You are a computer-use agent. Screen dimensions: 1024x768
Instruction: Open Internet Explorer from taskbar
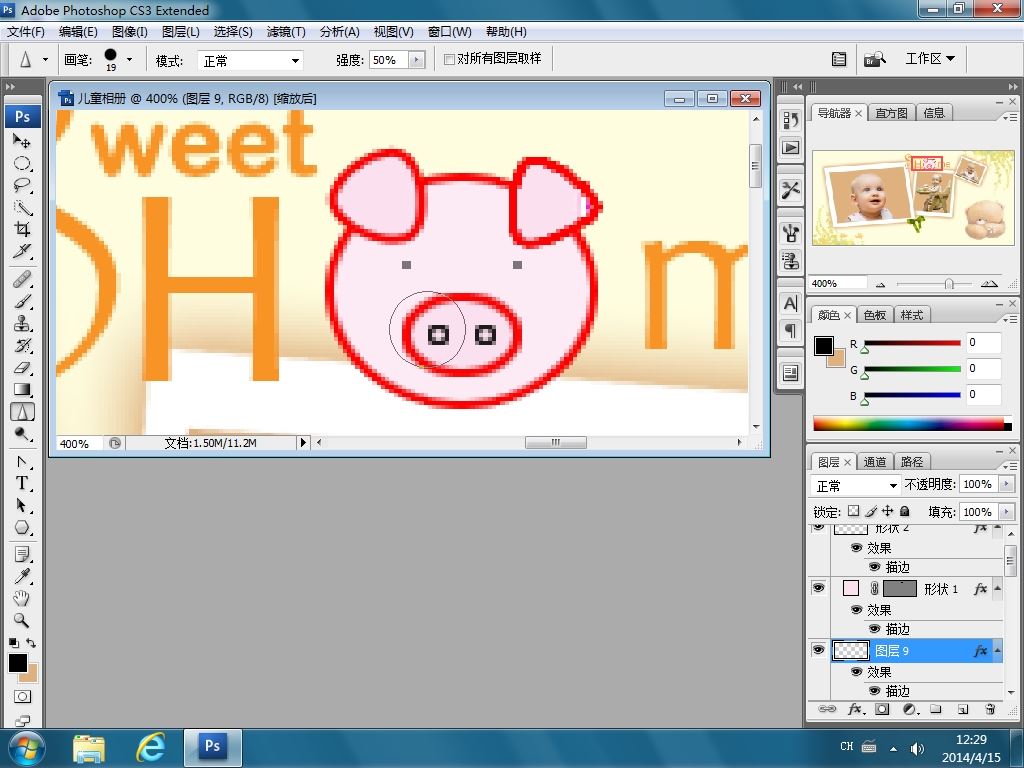click(x=150, y=747)
